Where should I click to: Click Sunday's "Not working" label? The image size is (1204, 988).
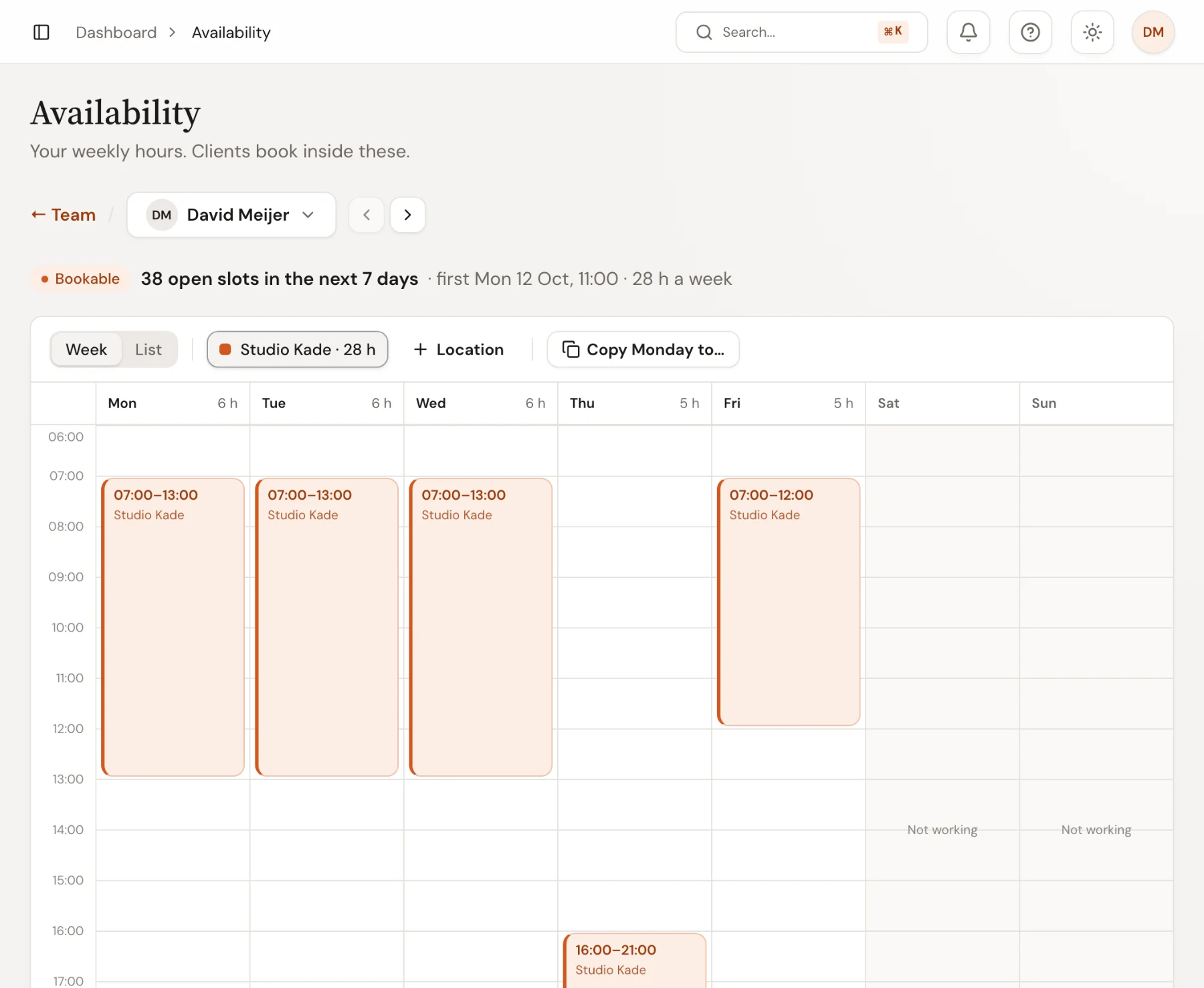click(x=1096, y=829)
